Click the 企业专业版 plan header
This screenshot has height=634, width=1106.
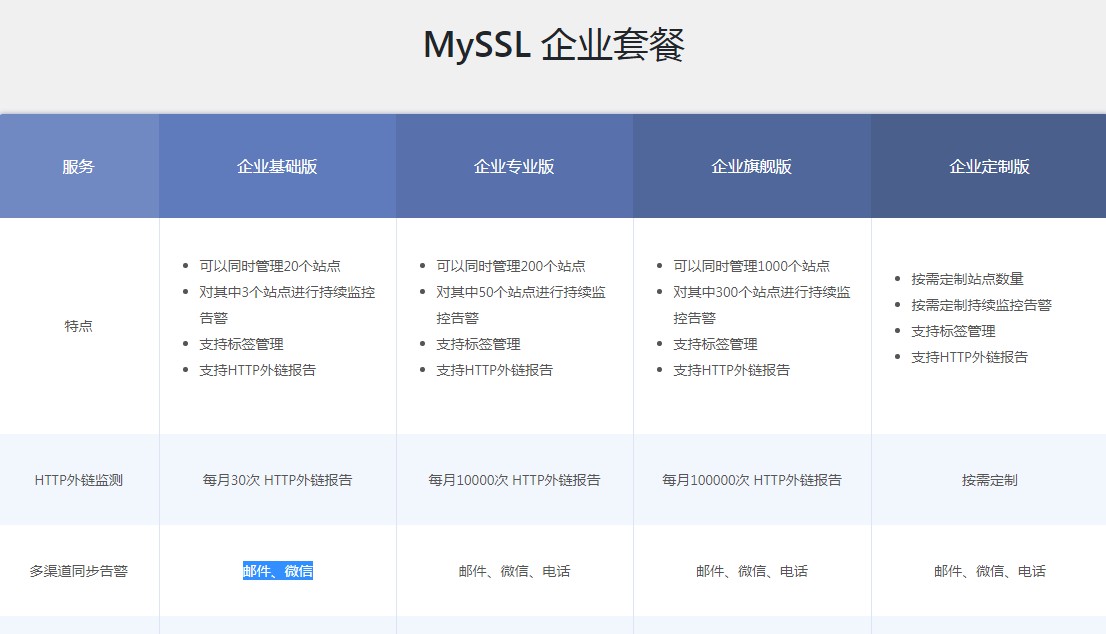tap(514, 166)
